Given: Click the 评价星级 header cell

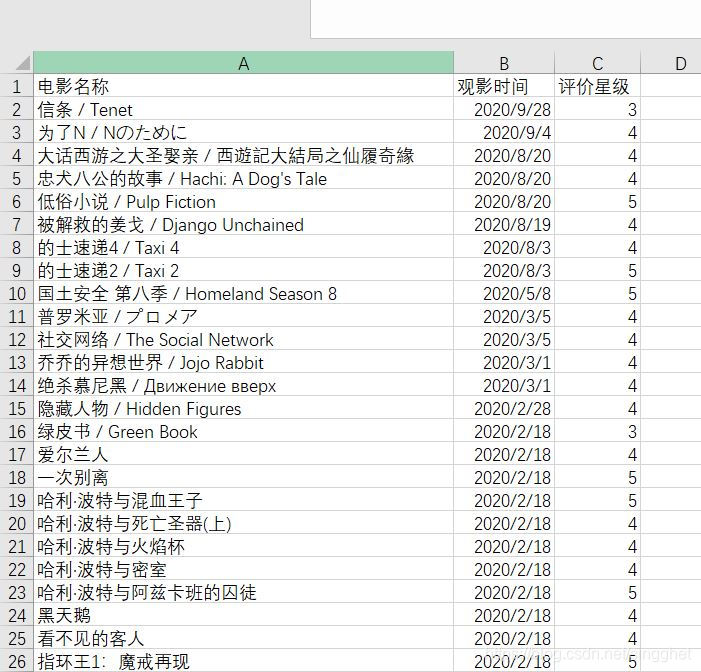Looking at the screenshot, I should [597, 86].
